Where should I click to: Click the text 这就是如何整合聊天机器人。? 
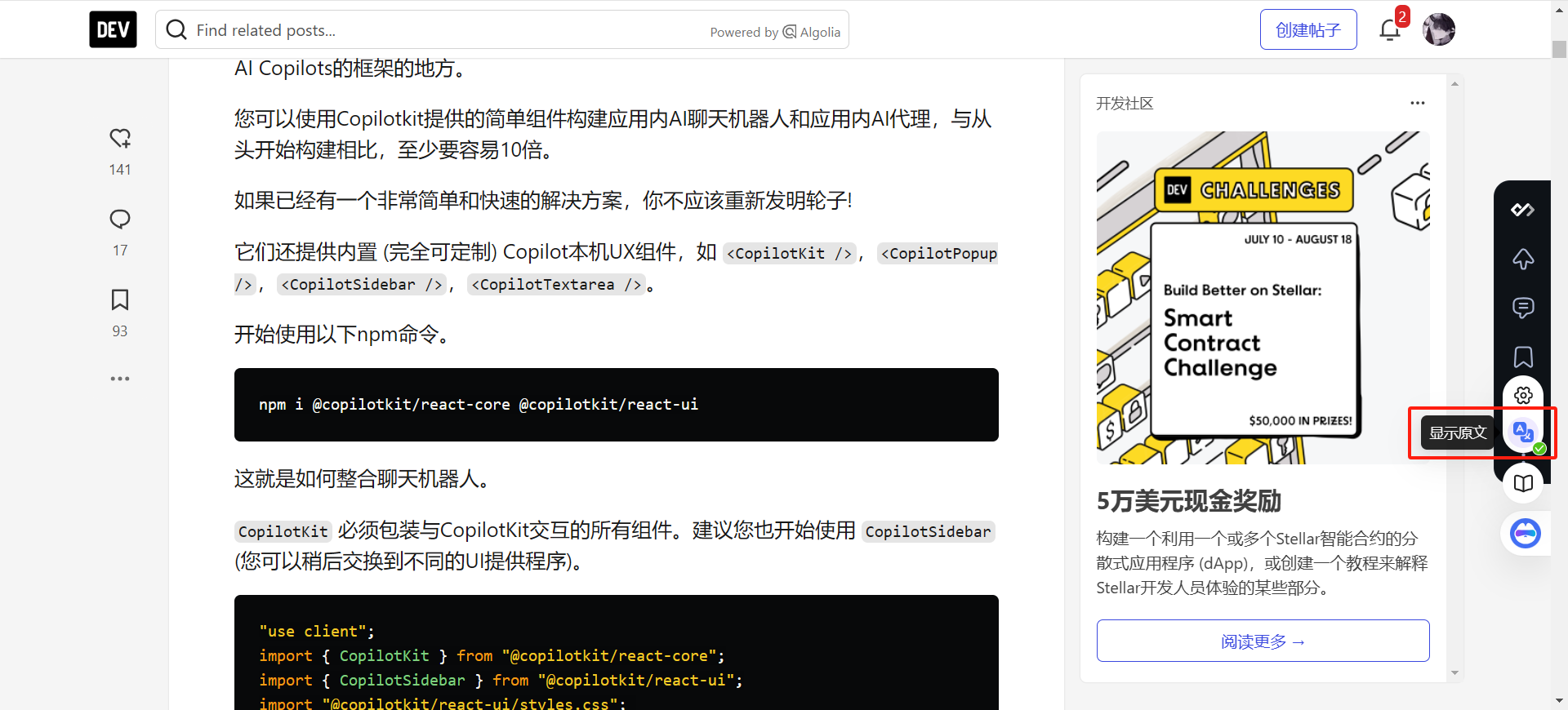pyautogui.click(x=362, y=479)
